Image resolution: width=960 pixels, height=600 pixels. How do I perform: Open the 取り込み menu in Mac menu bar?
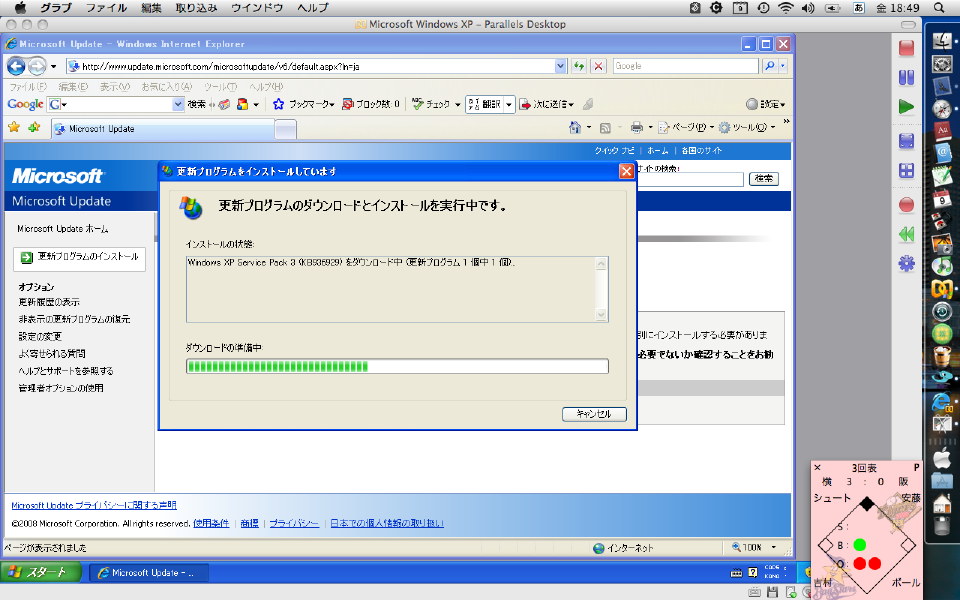coord(196,8)
